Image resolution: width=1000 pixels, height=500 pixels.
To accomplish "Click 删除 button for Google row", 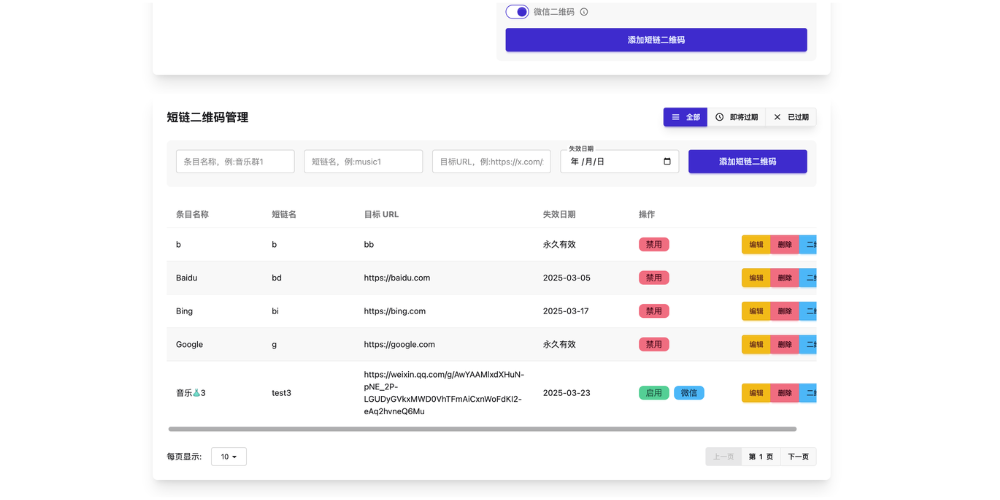I will (785, 344).
